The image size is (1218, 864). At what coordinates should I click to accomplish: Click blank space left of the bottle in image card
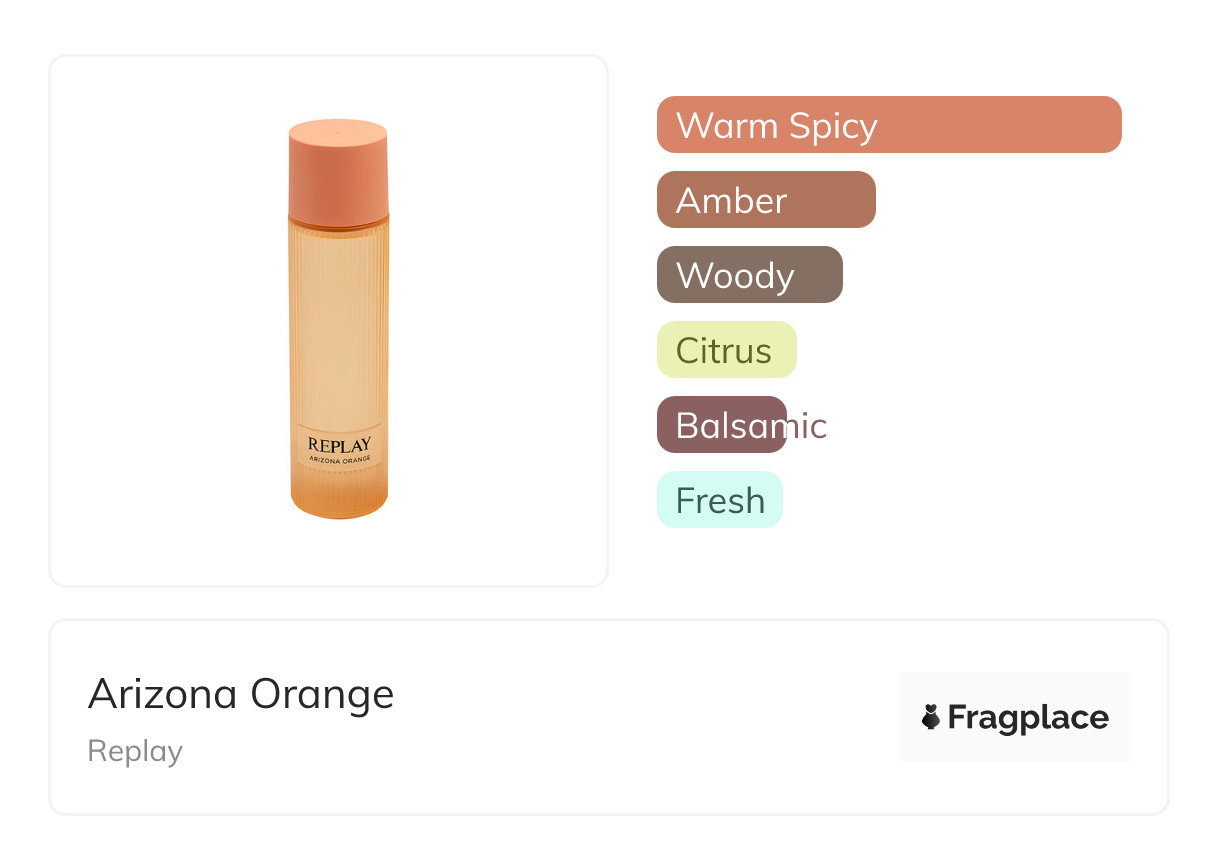(x=160, y=320)
